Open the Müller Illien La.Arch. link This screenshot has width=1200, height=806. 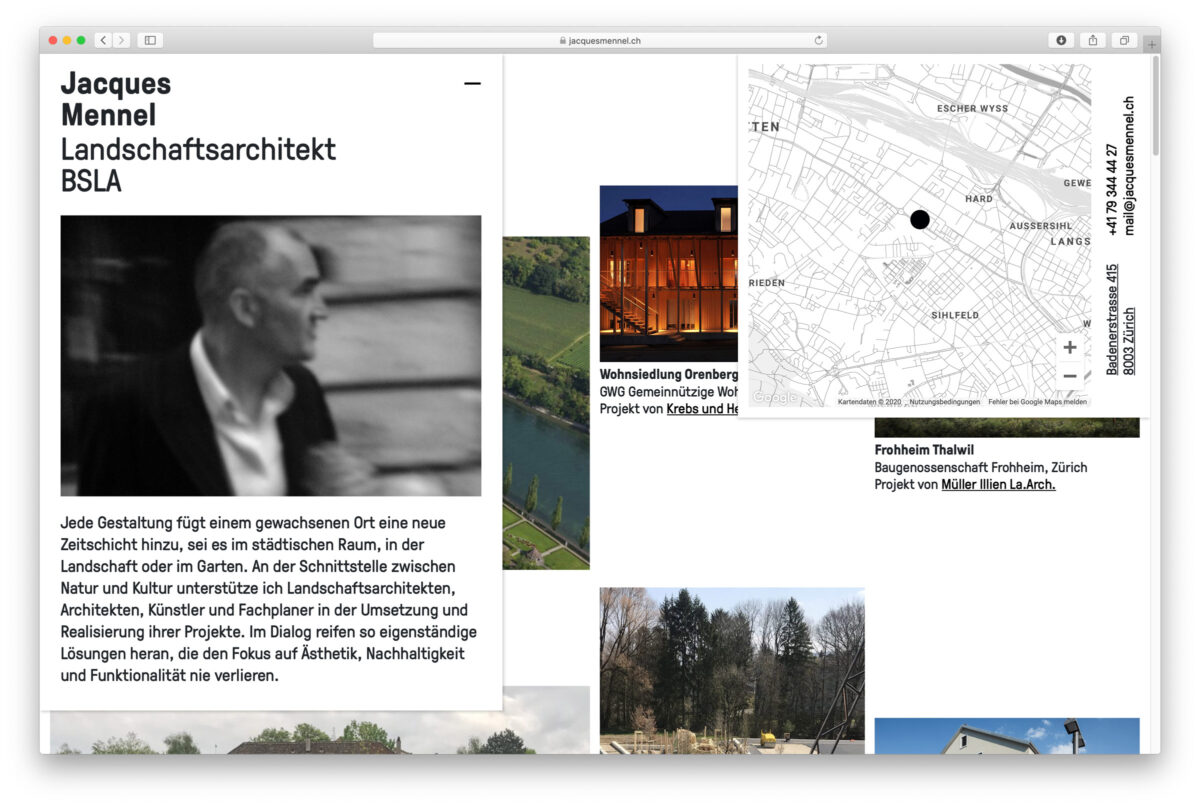coord(998,485)
